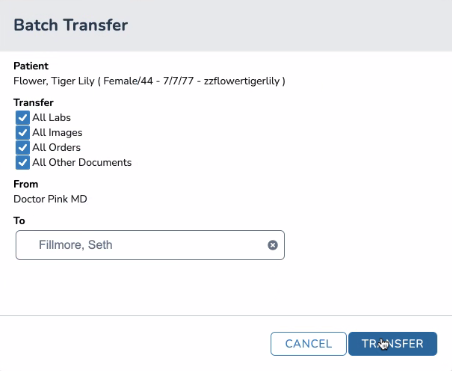
Task: Click the All Other Documents label text
Action: point(82,163)
